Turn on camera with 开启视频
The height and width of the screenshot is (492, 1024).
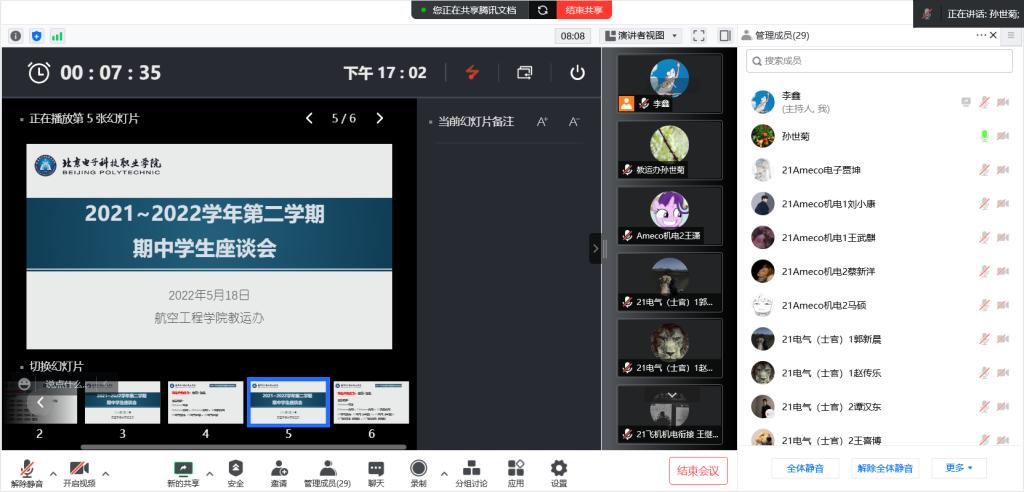click(x=79, y=468)
